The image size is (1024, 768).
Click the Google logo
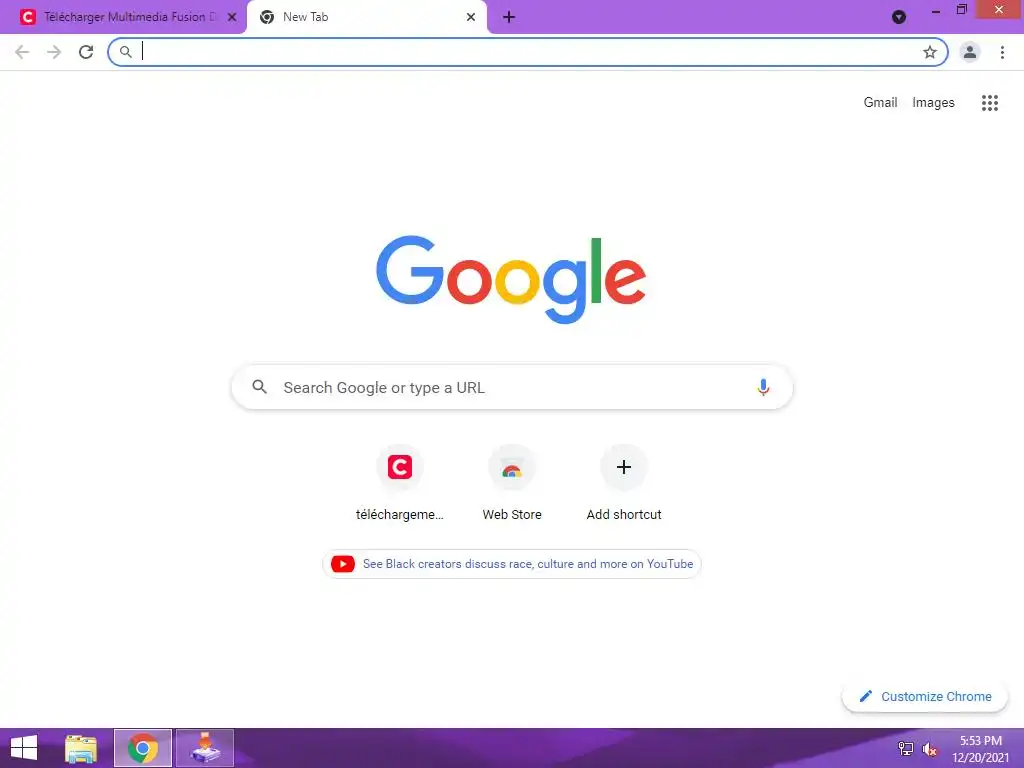(x=511, y=280)
